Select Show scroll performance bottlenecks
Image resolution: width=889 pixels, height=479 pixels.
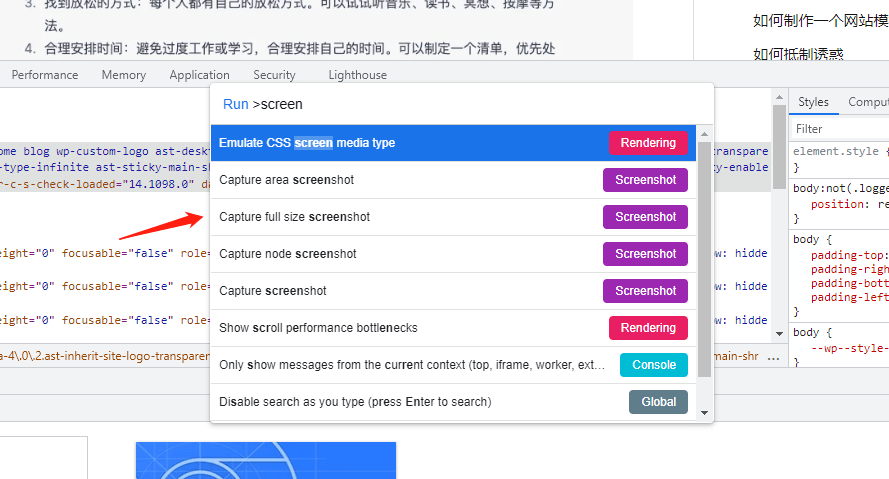point(453,328)
